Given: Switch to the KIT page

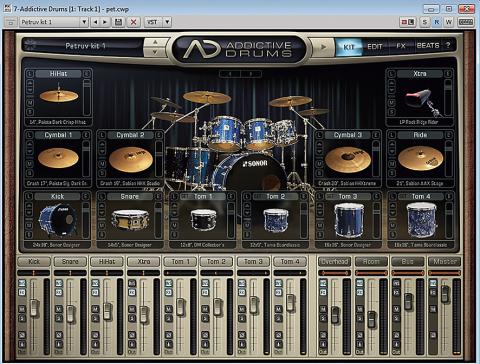Looking at the screenshot, I should click(349, 47).
